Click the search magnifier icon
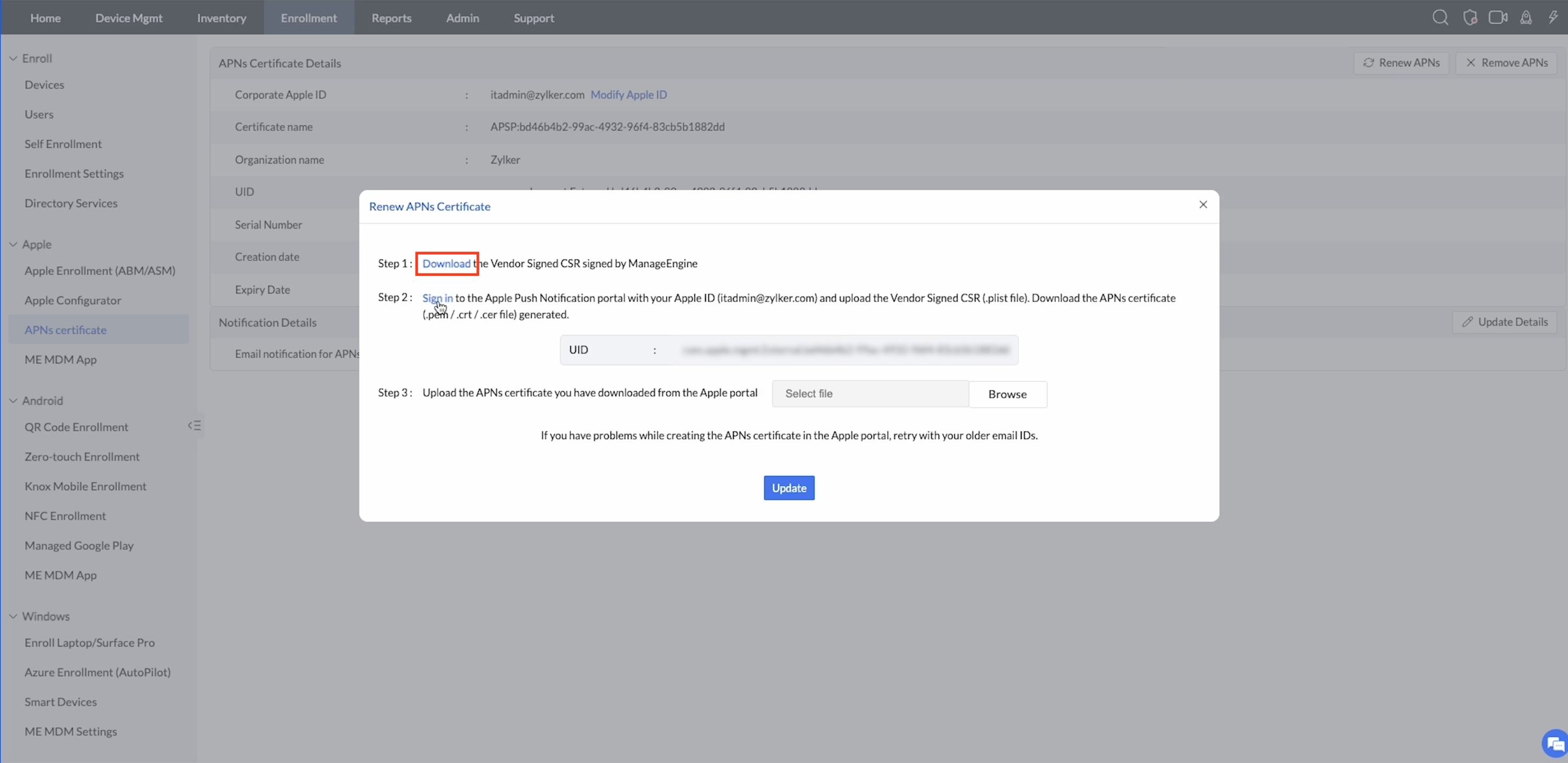1568x763 pixels. click(1440, 18)
